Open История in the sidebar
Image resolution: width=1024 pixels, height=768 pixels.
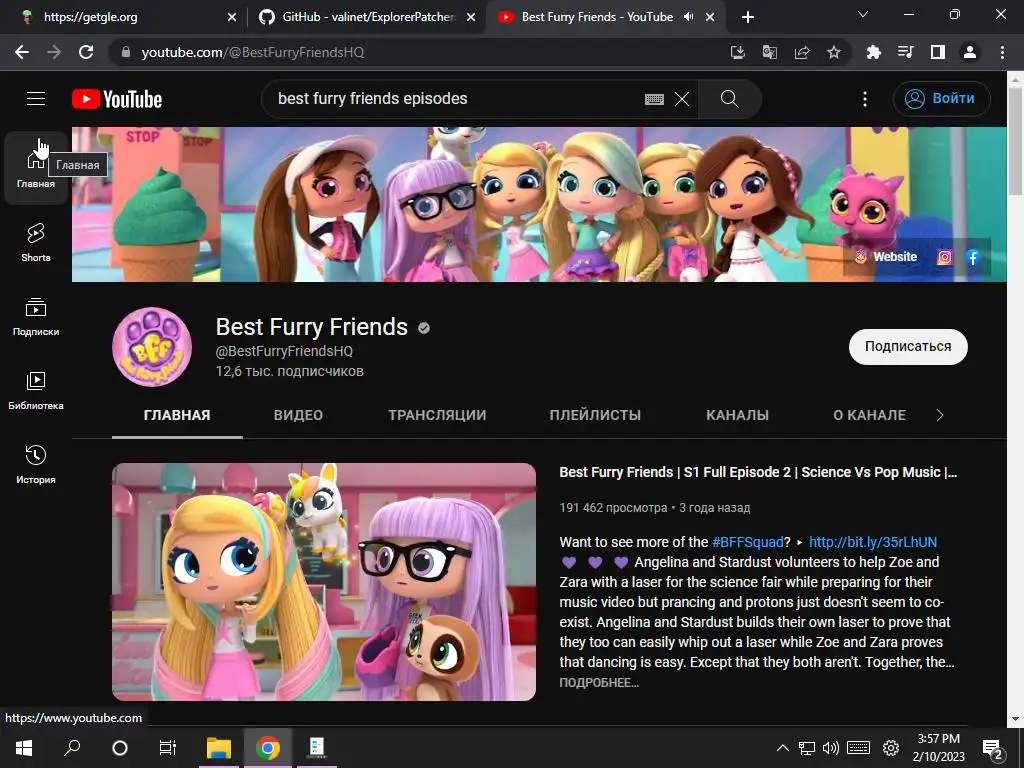pos(36,464)
